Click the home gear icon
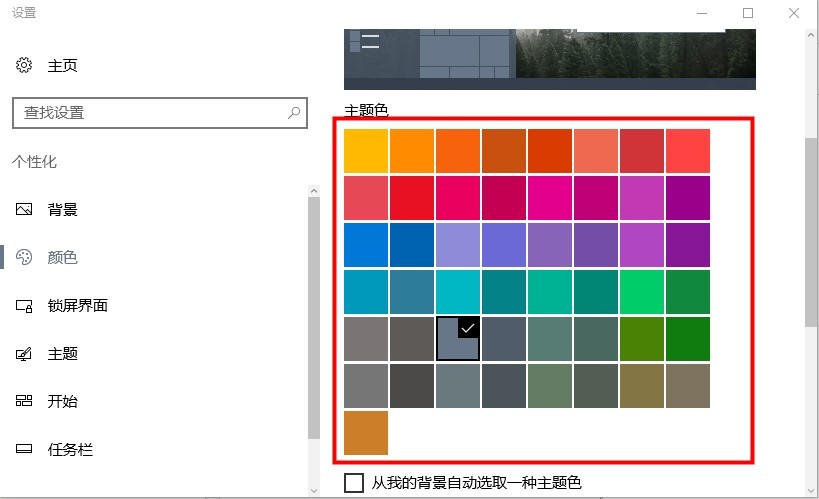819x499 pixels. point(24,65)
